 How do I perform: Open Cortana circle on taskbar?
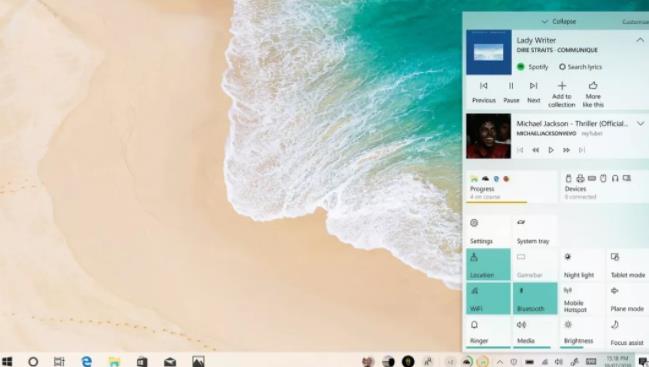pyautogui.click(x=33, y=361)
